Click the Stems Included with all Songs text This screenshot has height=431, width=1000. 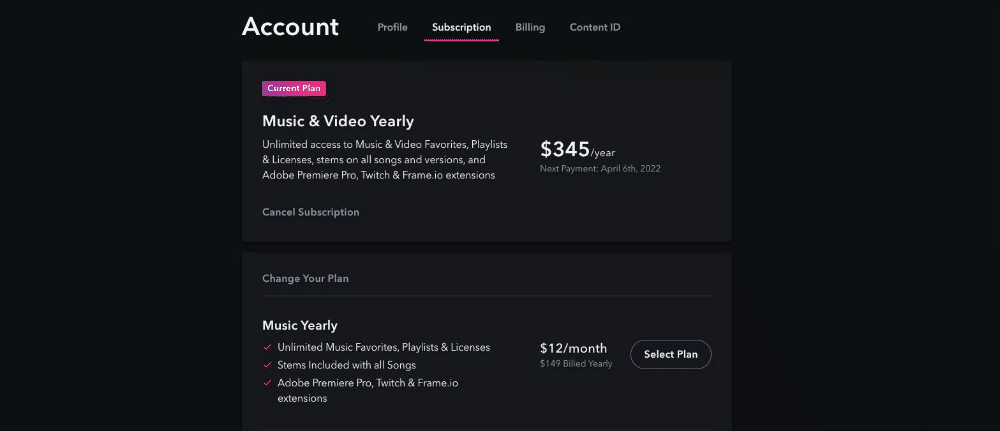[x=349, y=365]
